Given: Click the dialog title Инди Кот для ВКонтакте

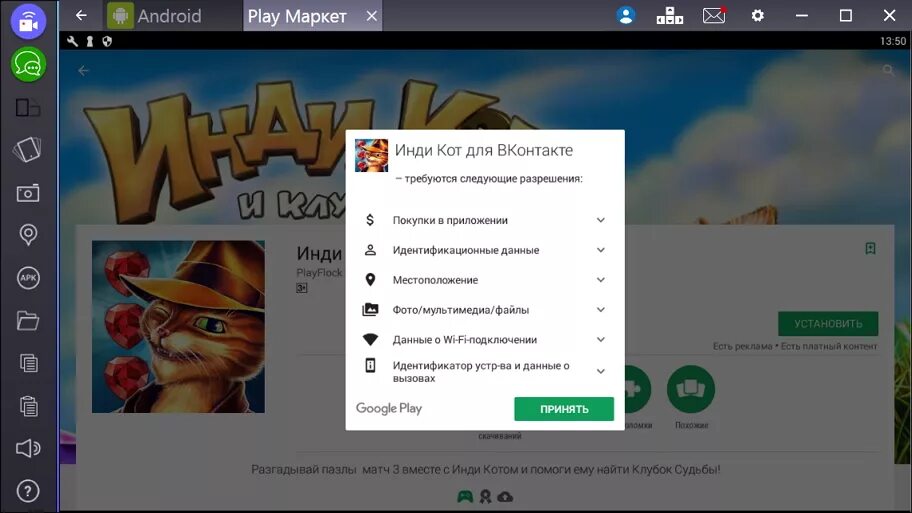Looking at the screenshot, I should click(x=484, y=150).
